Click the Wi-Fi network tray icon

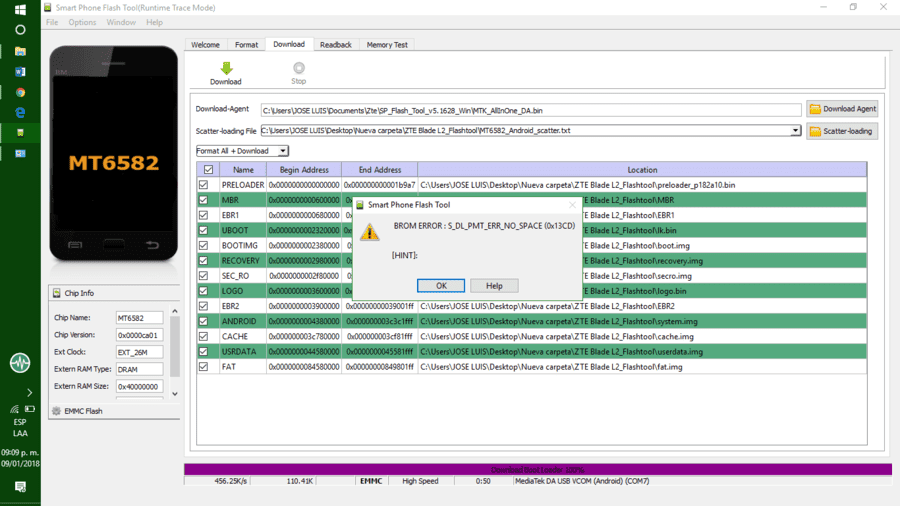[x=14, y=409]
